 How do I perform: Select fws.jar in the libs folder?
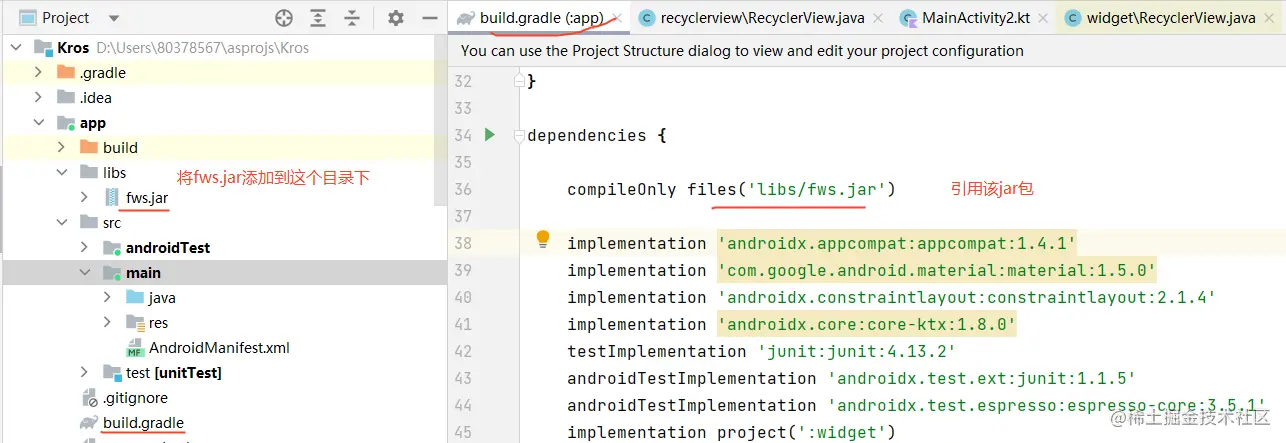tap(147, 198)
